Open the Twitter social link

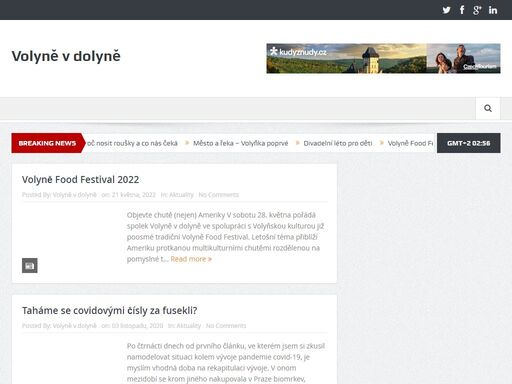pos(446,10)
